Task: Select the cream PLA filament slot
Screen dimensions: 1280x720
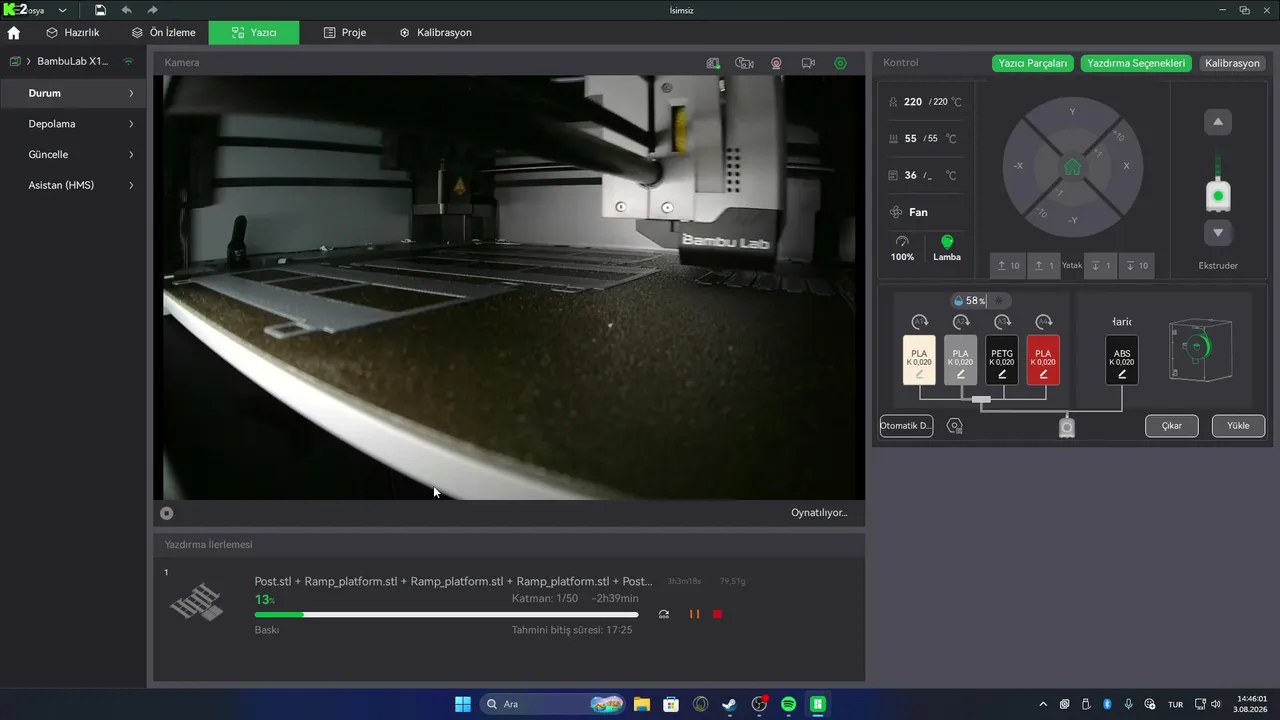Action: tap(920, 360)
